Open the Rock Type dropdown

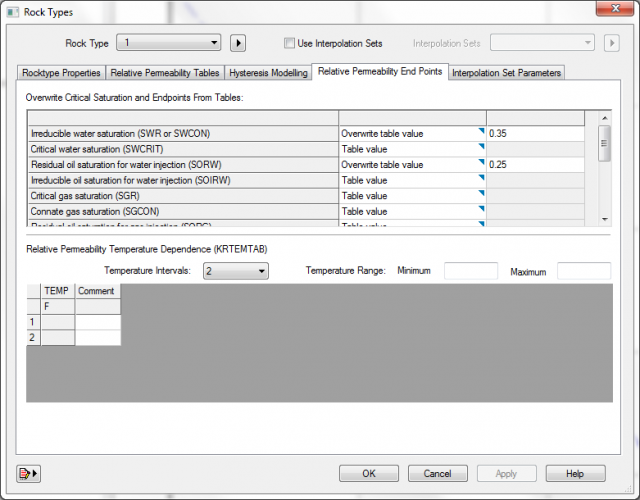(x=169, y=43)
